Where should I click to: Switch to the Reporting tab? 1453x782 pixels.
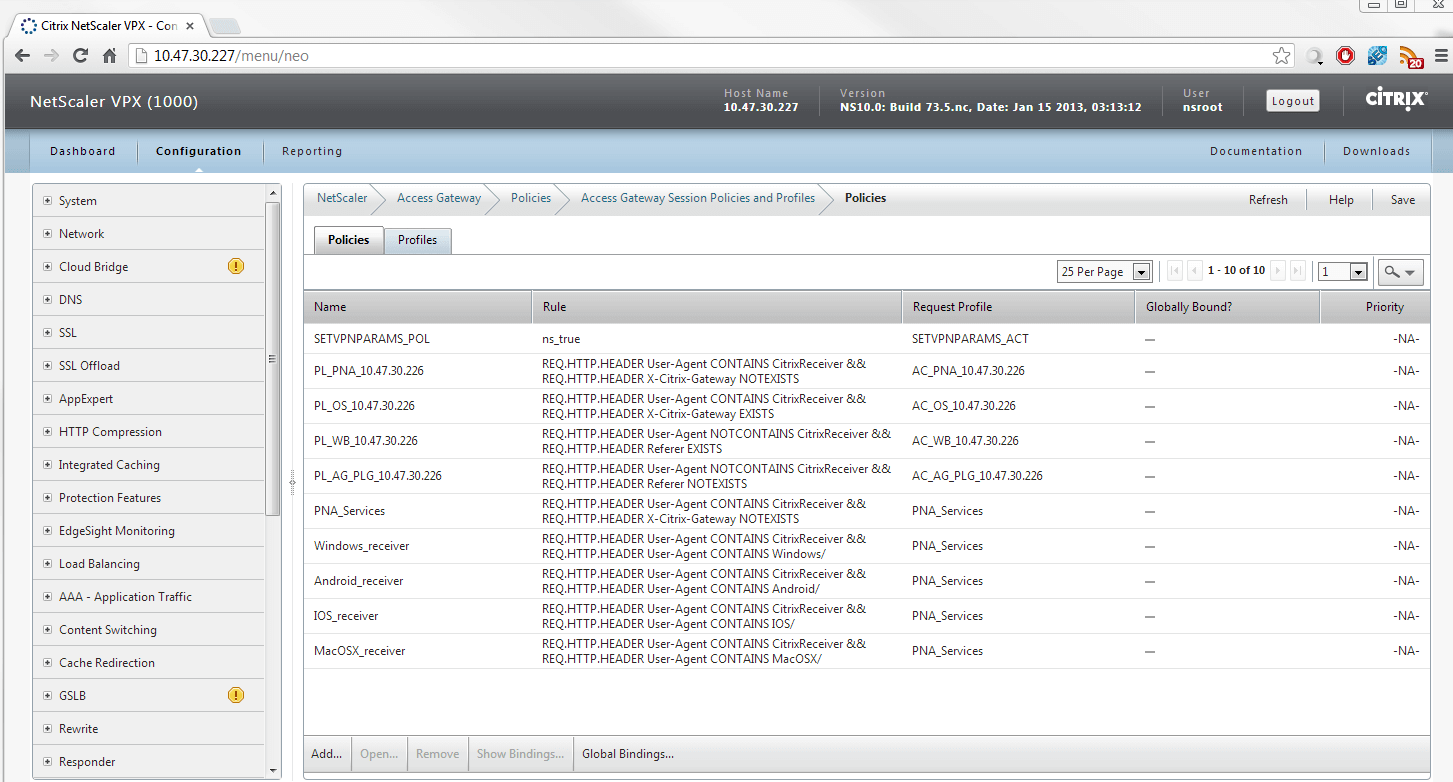click(312, 151)
